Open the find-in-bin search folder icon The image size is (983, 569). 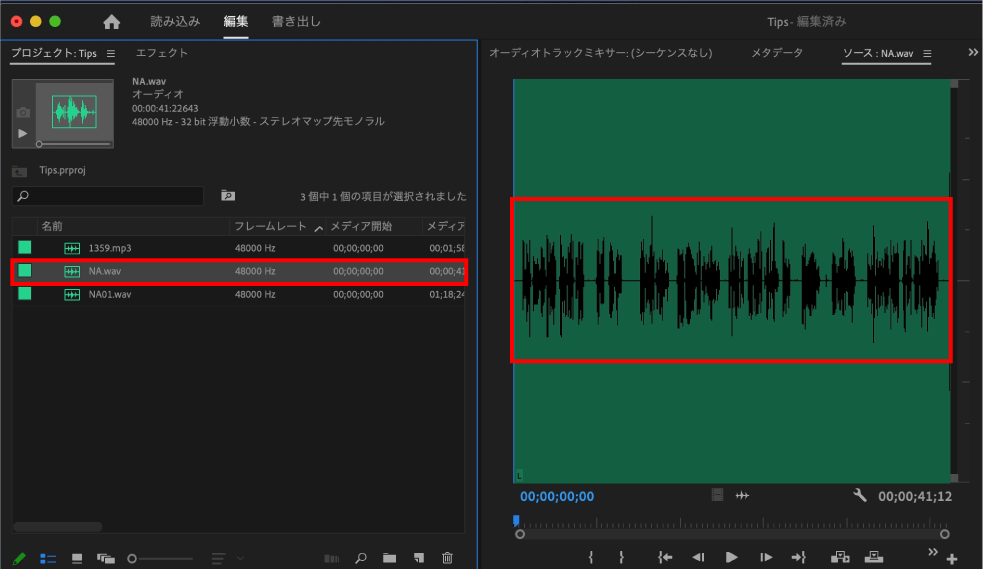(228, 196)
